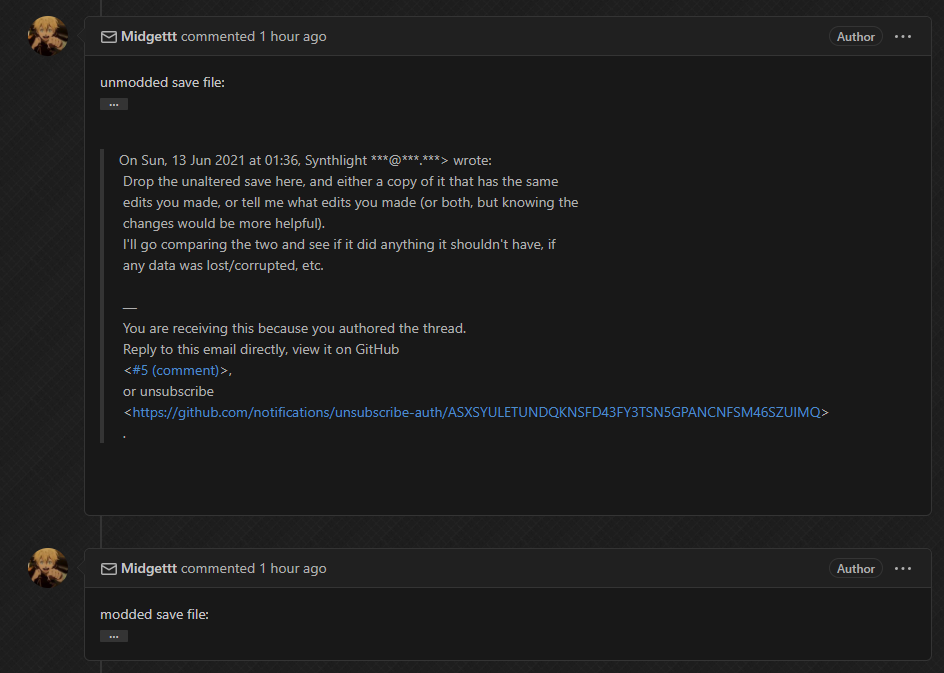The width and height of the screenshot is (944, 673).
Task: Open Midgettt's profile via the top avatar
Action: [45, 34]
